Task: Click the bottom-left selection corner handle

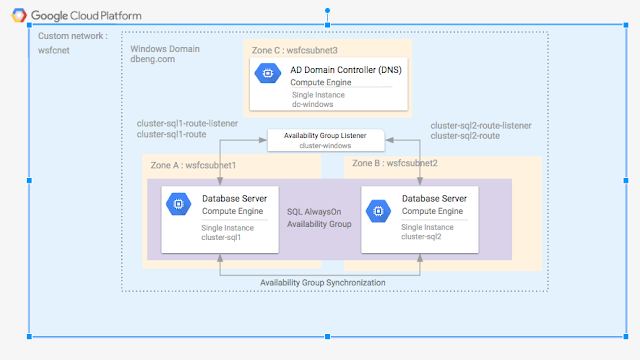Action: (29, 336)
